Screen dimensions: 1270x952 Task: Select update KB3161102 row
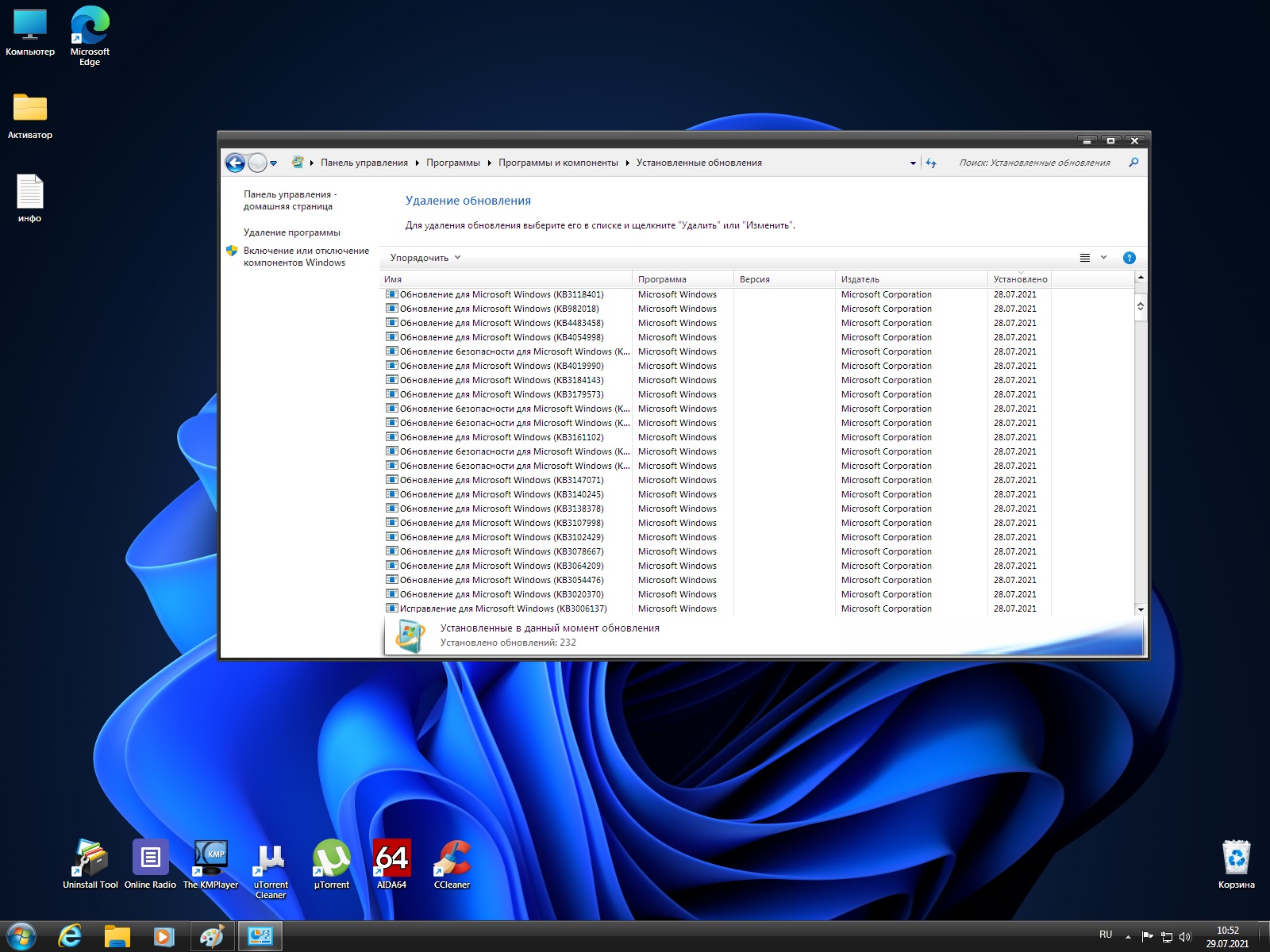(718, 437)
